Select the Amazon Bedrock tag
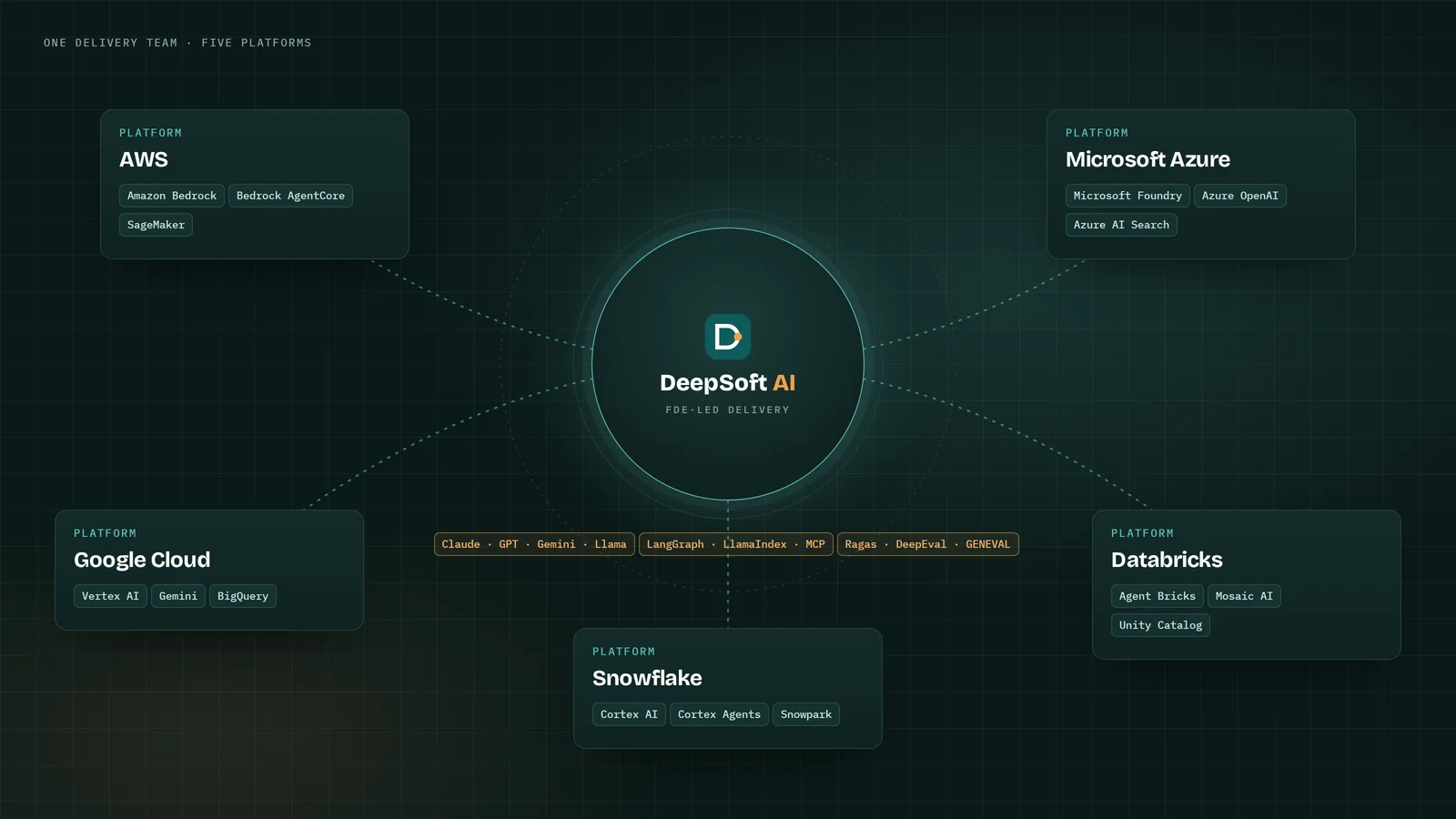The image size is (1456, 819). coord(172,196)
